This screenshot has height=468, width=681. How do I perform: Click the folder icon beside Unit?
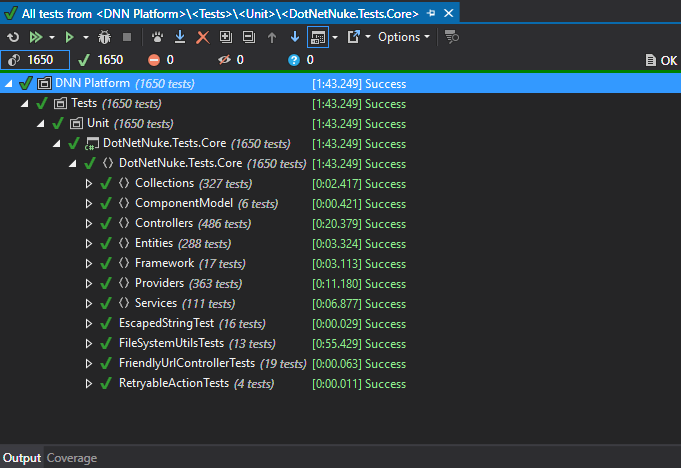point(76,124)
